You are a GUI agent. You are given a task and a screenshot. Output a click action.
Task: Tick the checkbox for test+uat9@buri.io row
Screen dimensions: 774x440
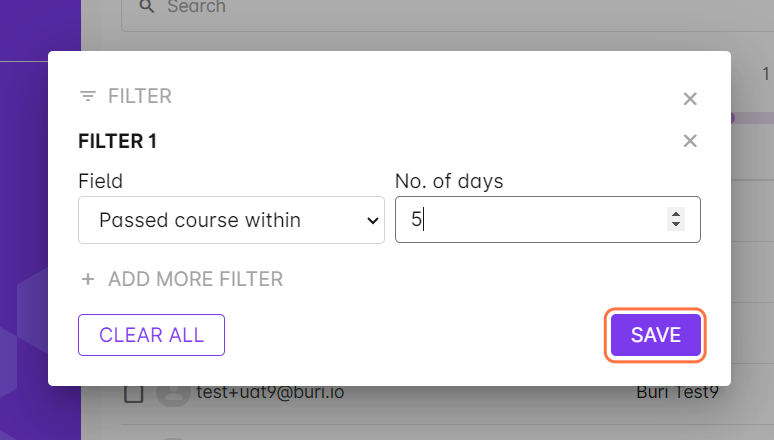click(x=134, y=392)
